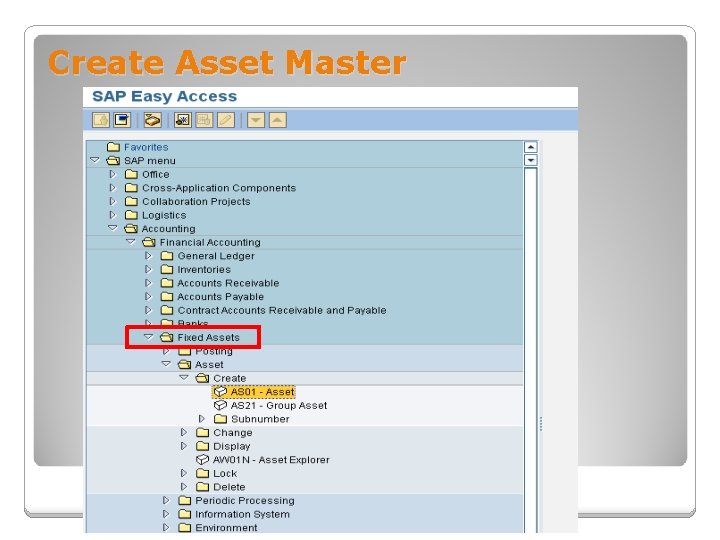
Task: Click Move Favorites Up arrow icon
Action: point(277,120)
